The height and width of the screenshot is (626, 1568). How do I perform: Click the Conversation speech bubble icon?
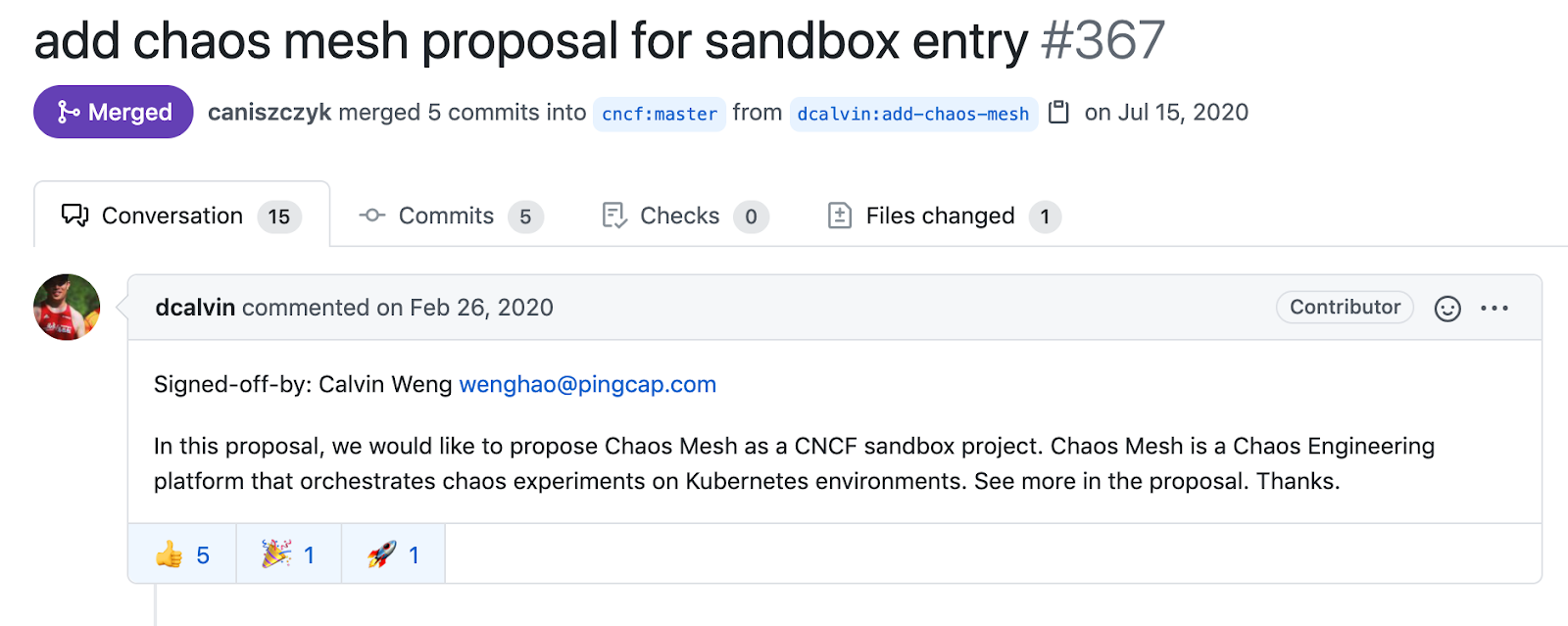pos(74,216)
